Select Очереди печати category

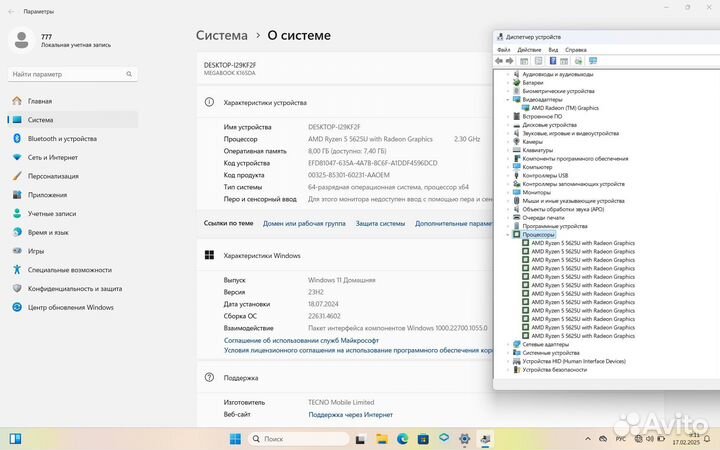[543, 218]
